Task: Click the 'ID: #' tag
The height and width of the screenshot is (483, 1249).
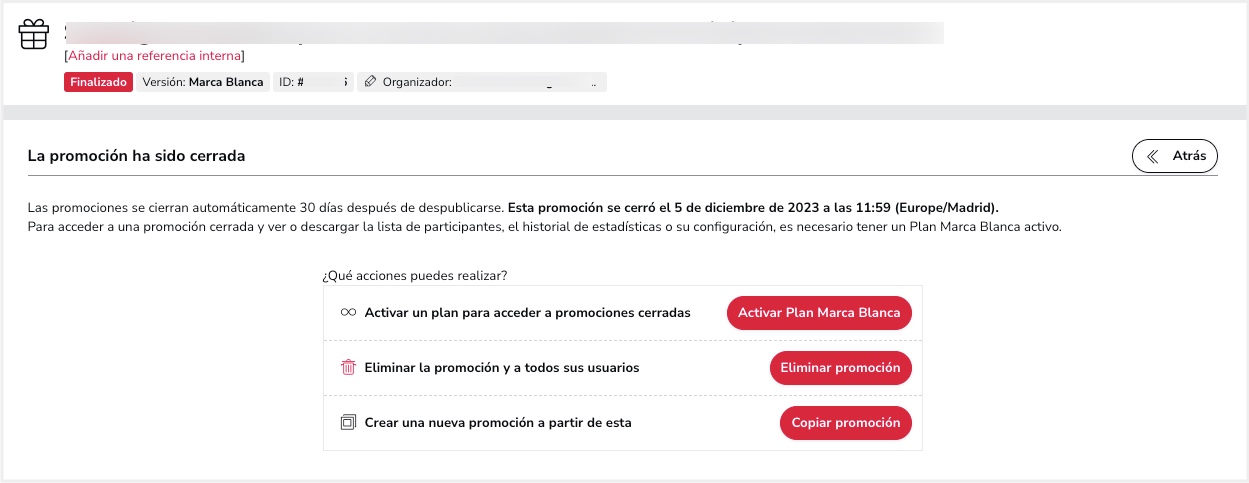Action: point(313,82)
